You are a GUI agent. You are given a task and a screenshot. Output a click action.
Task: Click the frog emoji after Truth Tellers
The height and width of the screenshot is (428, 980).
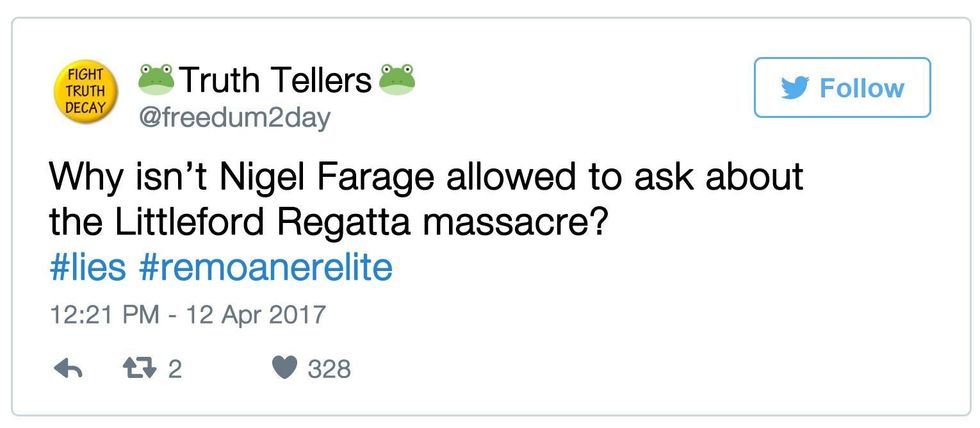397,79
